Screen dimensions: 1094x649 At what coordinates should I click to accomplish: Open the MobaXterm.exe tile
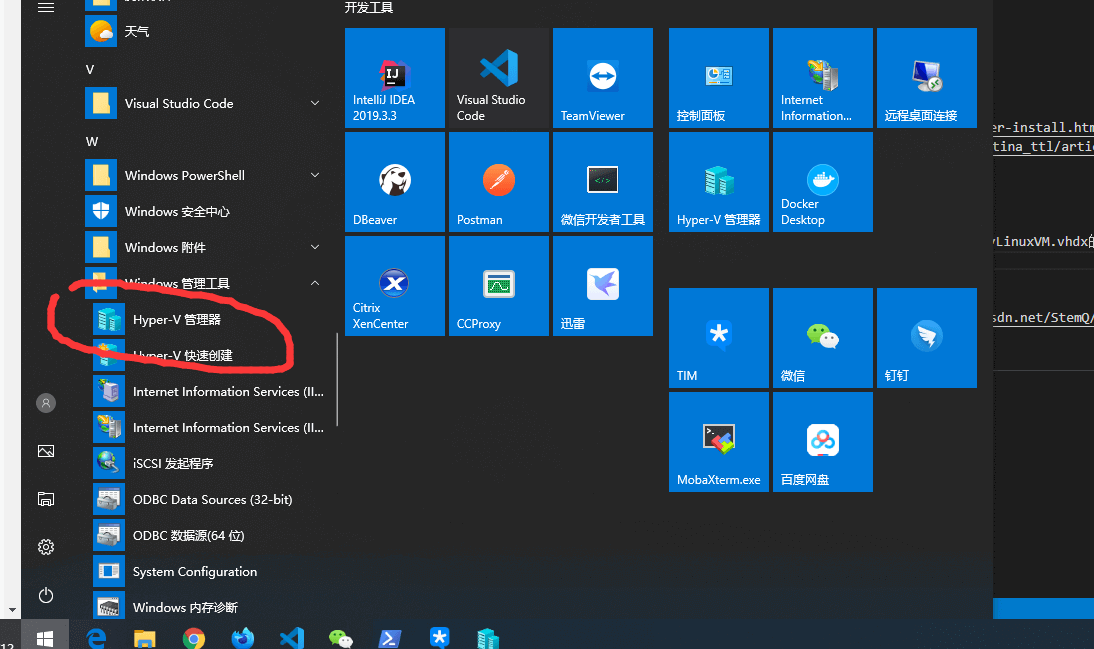[x=718, y=442]
